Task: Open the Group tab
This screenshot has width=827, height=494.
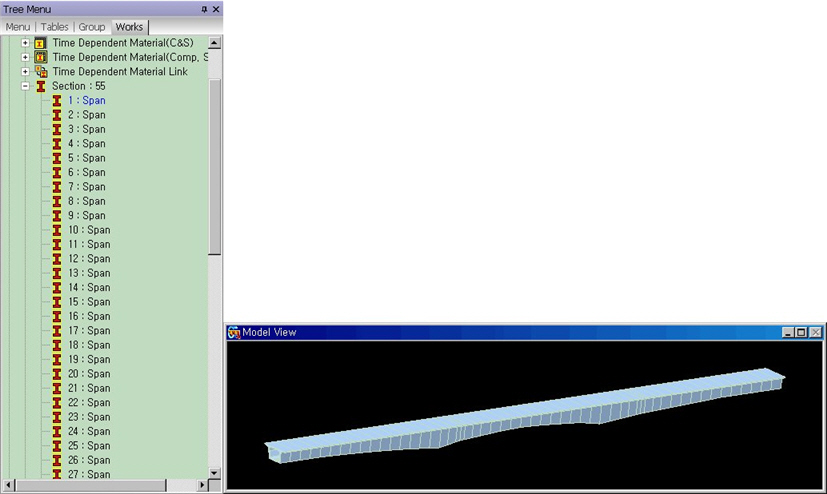Action: pos(91,27)
